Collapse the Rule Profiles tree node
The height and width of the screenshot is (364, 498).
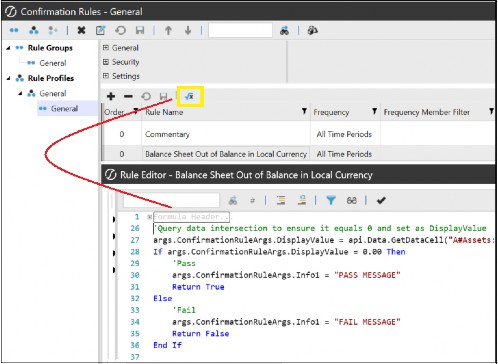[8, 79]
